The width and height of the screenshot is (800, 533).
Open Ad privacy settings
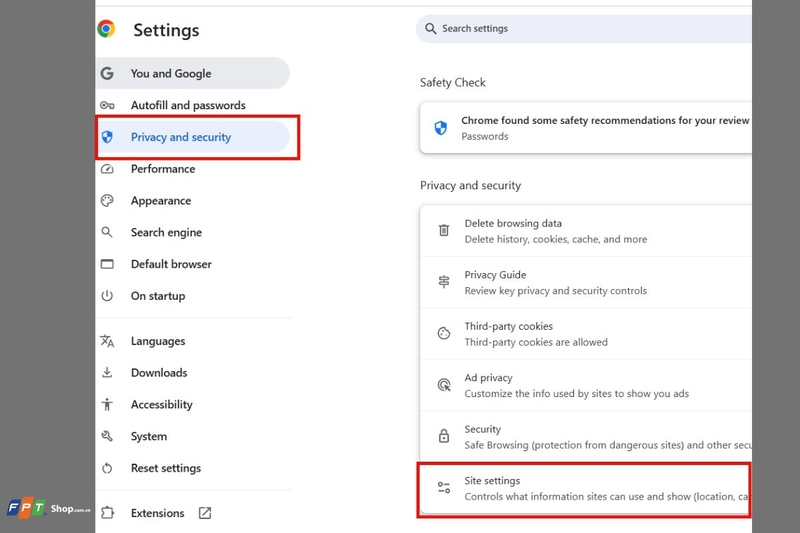pyautogui.click(x=585, y=386)
